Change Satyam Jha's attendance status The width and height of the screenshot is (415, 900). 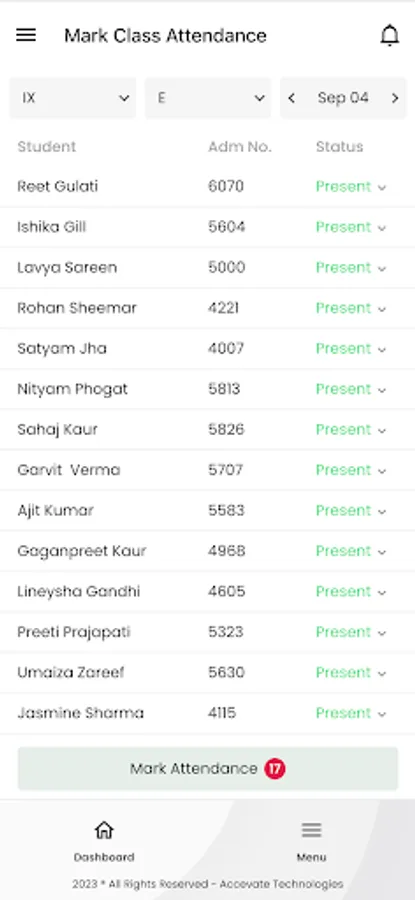pyautogui.click(x=351, y=349)
